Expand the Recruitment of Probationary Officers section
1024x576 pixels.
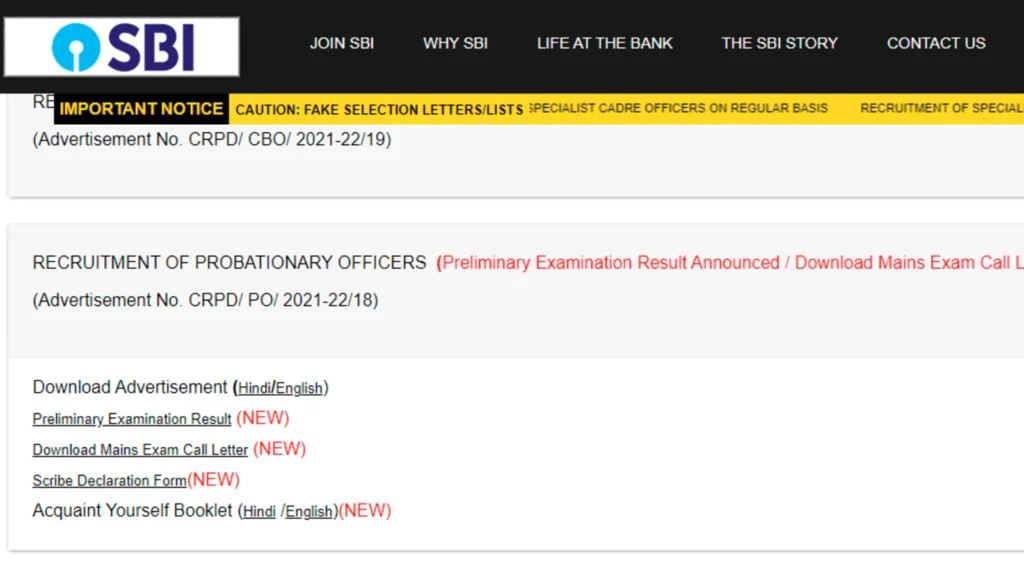[x=229, y=263]
